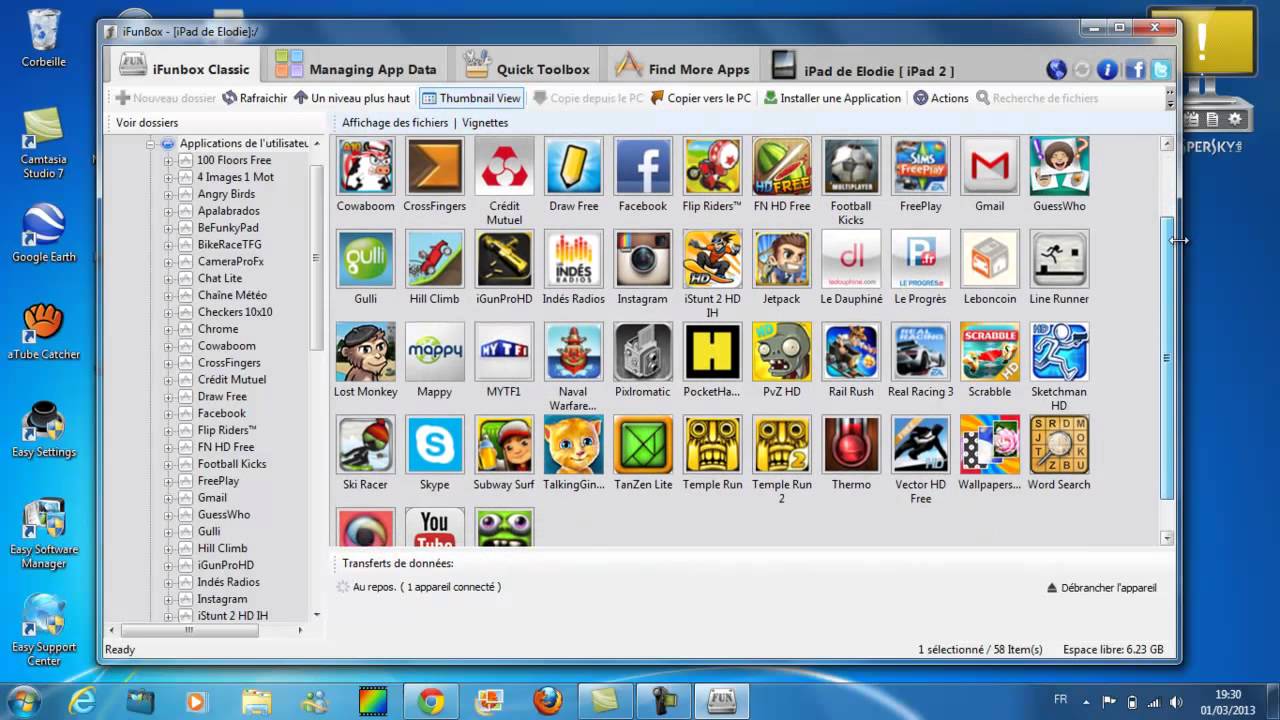The height and width of the screenshot is (720, 1280).
Task: Select the Real Racing 3 app icon
Action: [920, 352]
